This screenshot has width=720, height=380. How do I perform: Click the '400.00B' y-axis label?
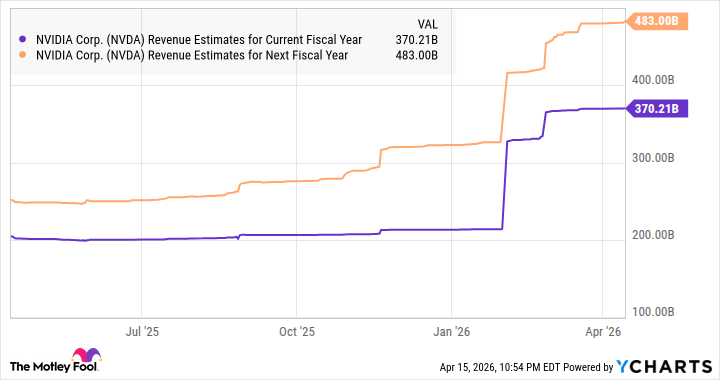pyautogui.click(x=653, y=80)
